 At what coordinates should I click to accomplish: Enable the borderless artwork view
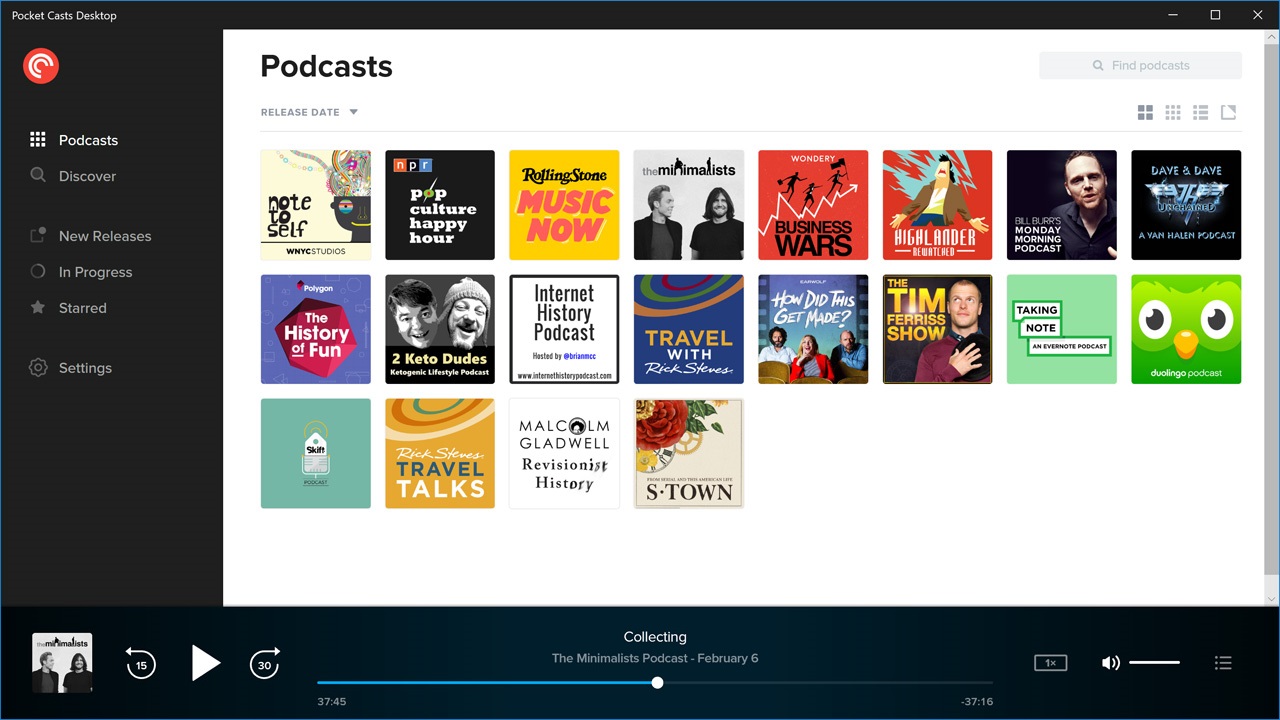coord(1228,111)
